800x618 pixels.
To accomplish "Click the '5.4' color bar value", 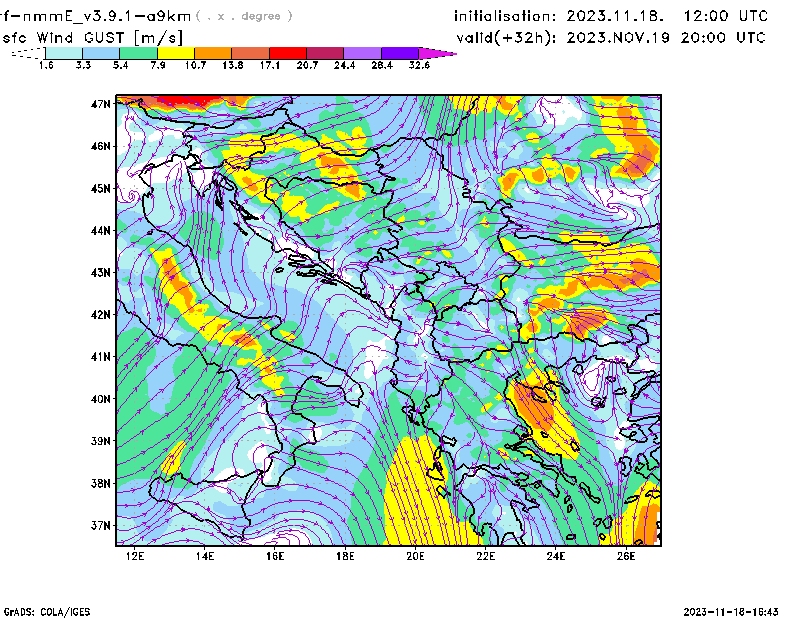I will pyautogui.click(x=120, y=65).
